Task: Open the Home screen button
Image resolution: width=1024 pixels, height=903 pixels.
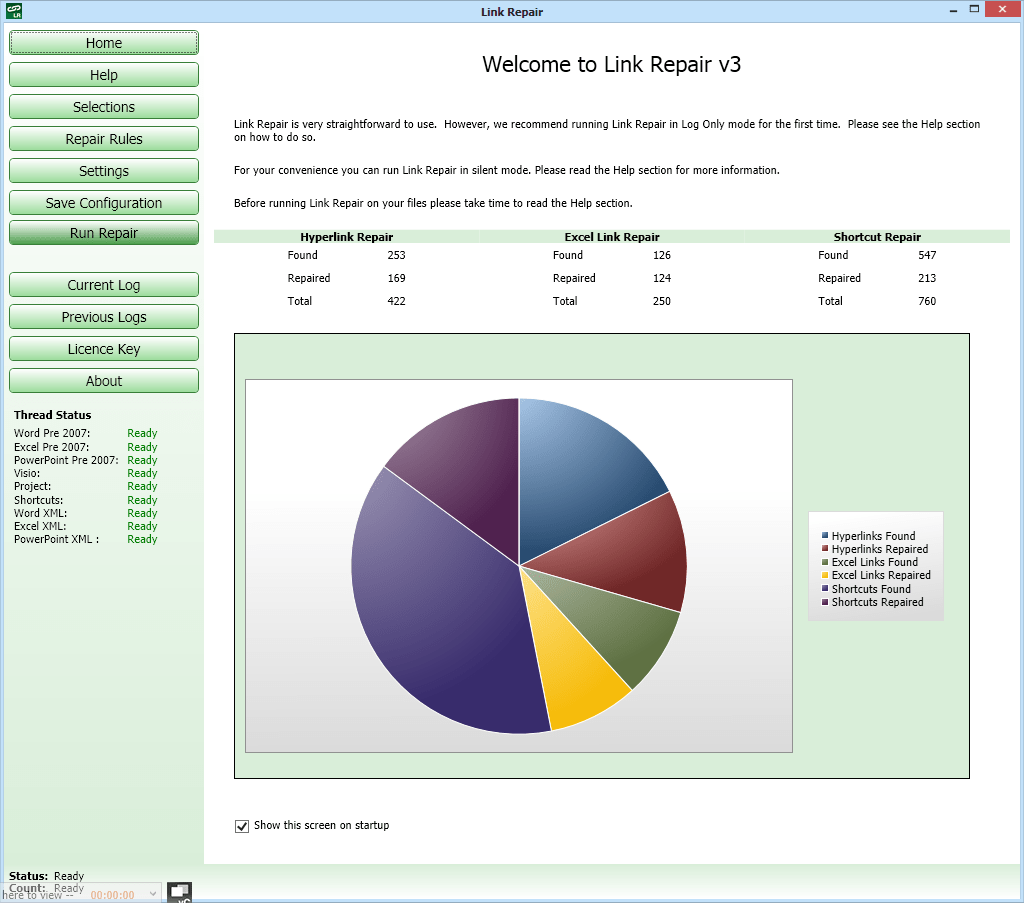Action: click(x=104, y=43)
